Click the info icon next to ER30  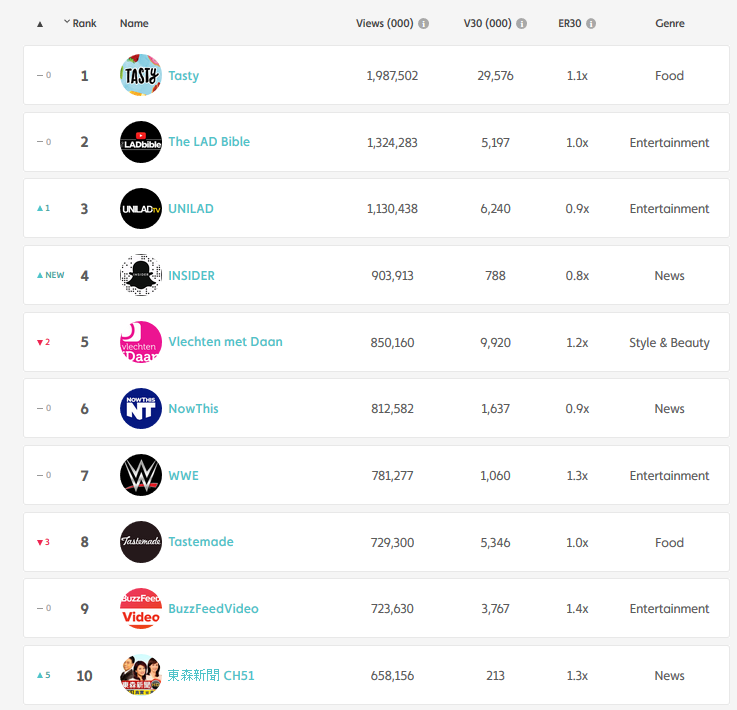[591, 23]
